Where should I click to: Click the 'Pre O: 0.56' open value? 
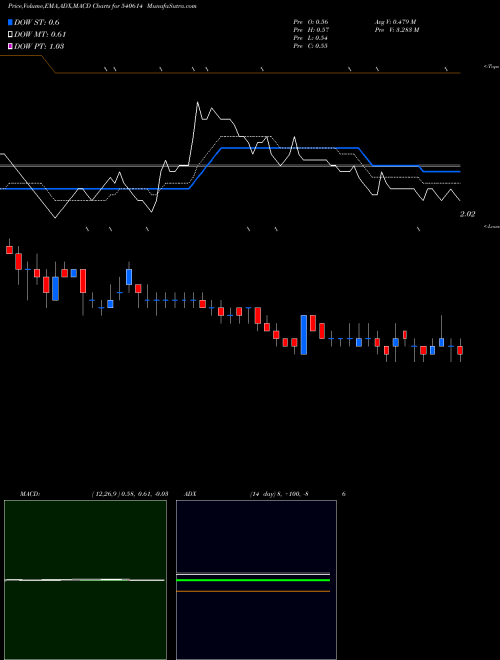(x=311, y=21)
